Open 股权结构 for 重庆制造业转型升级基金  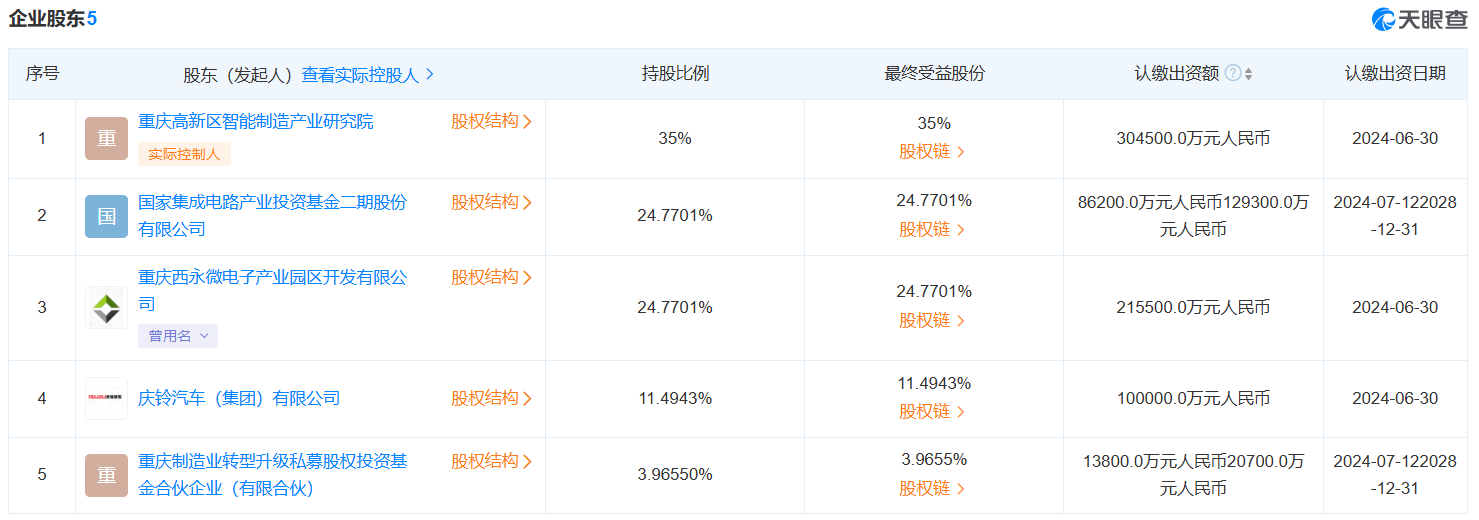tap(491, 461)
